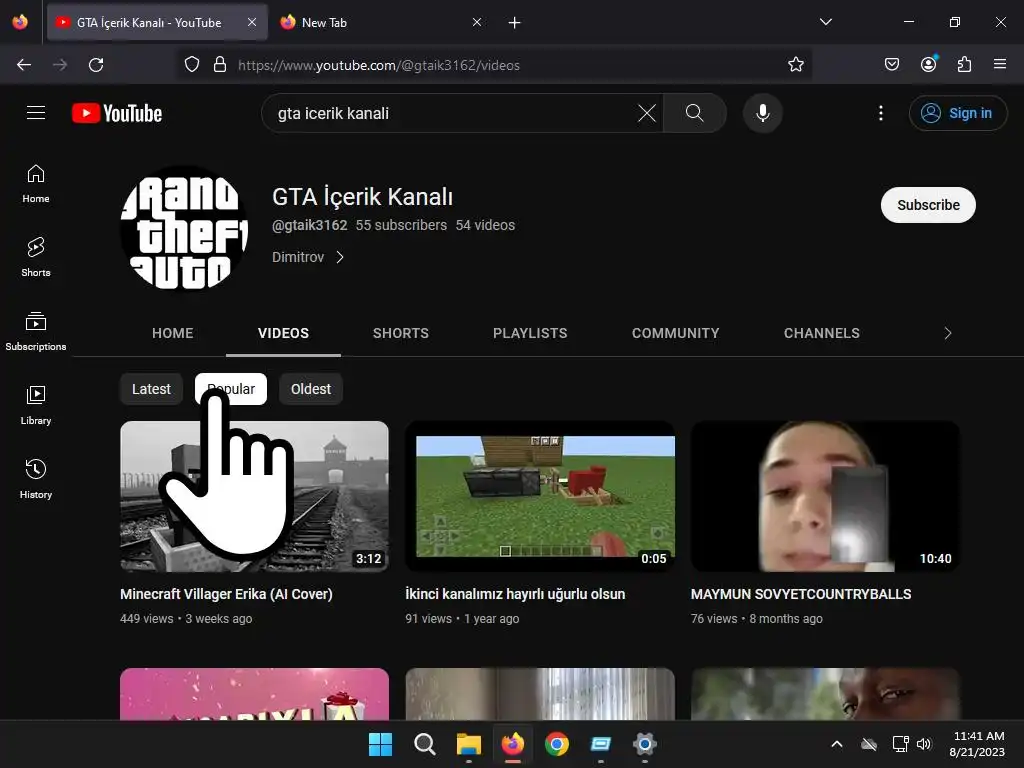Open Shorts in the sidebar
Screen dimensions: 1024x768
(x=36, y=257)
